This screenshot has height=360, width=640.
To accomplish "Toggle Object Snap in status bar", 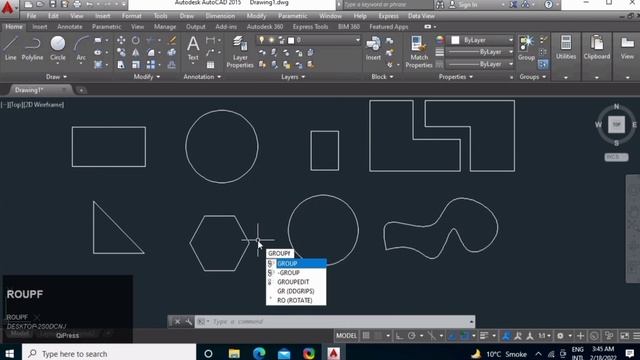I will point(464,336).
